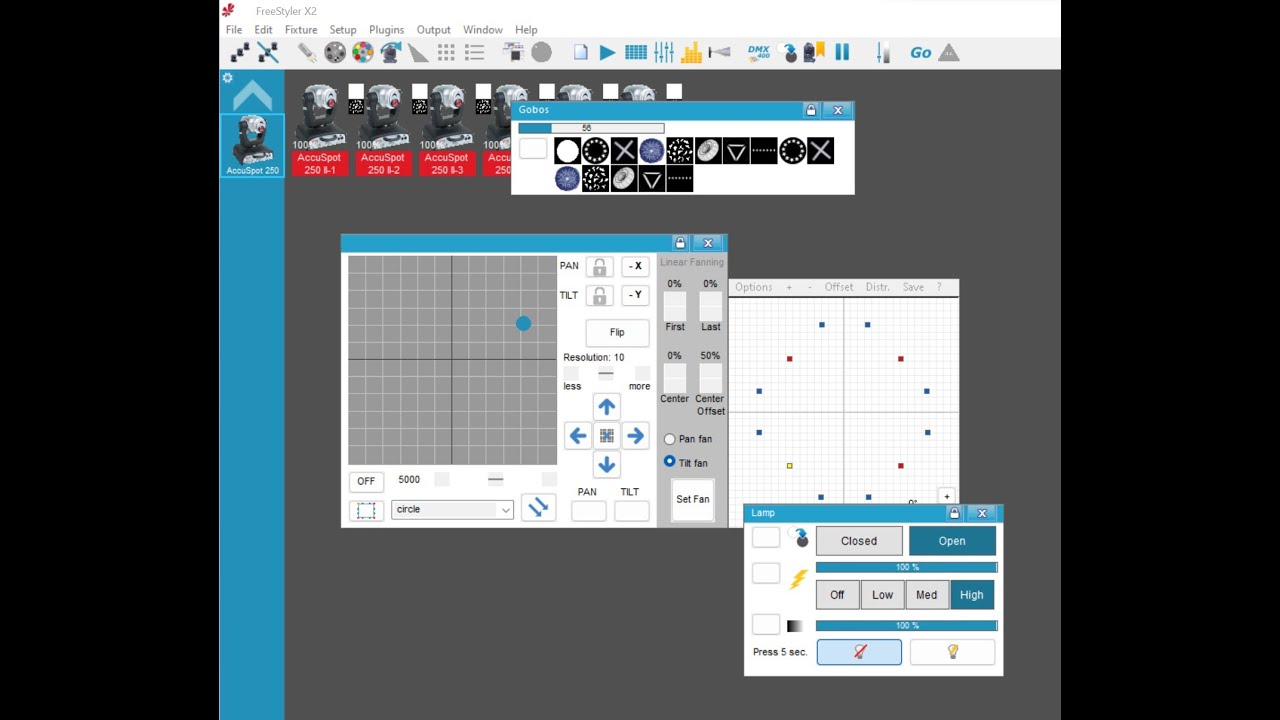Set lamp strobe to Med
Screen dimensions: 1280x720
[x=927, y=595]
